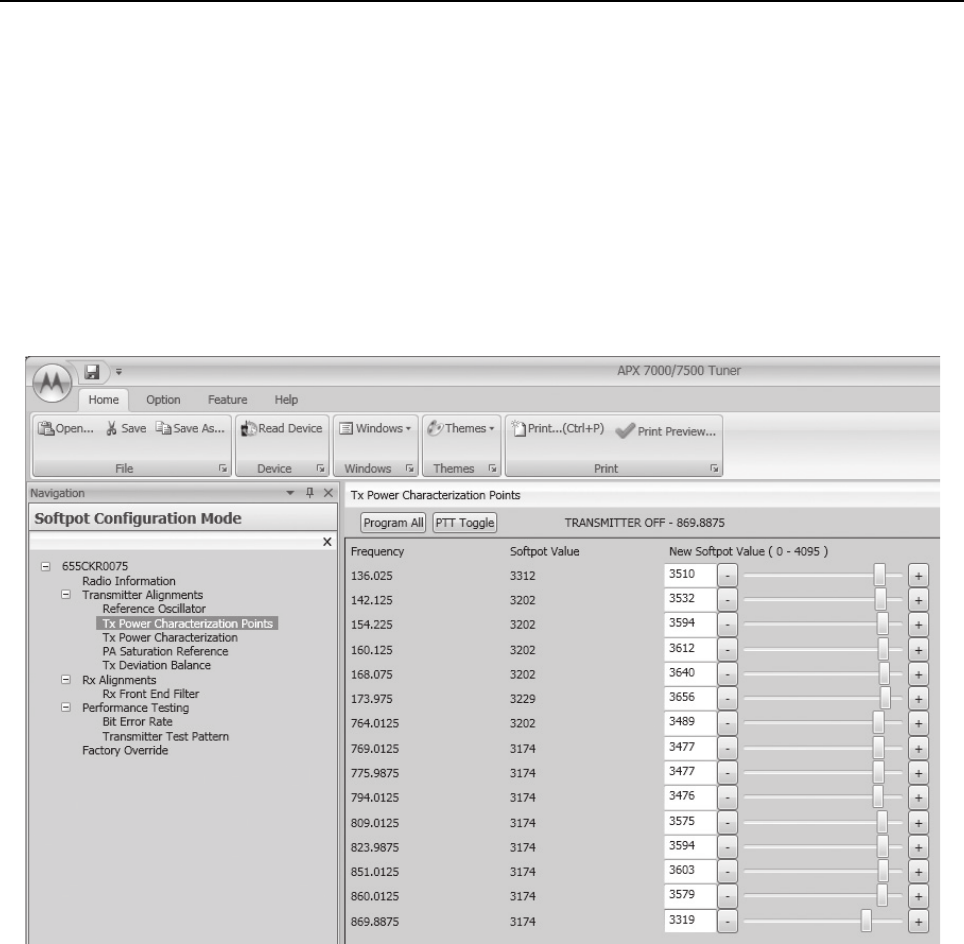Click the TRANSMITTER OFF - 869.8875 status text
This screenshot has width=964, height=944.
644,523
